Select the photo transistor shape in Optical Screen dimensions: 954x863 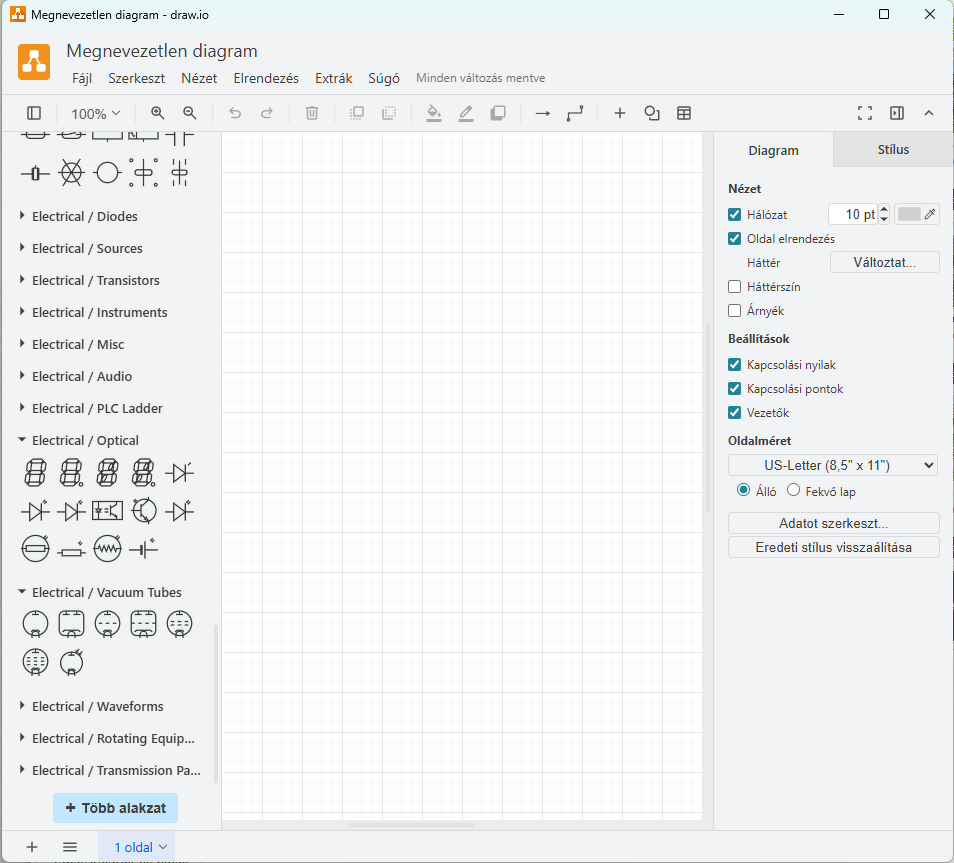[x=144, y=511]
